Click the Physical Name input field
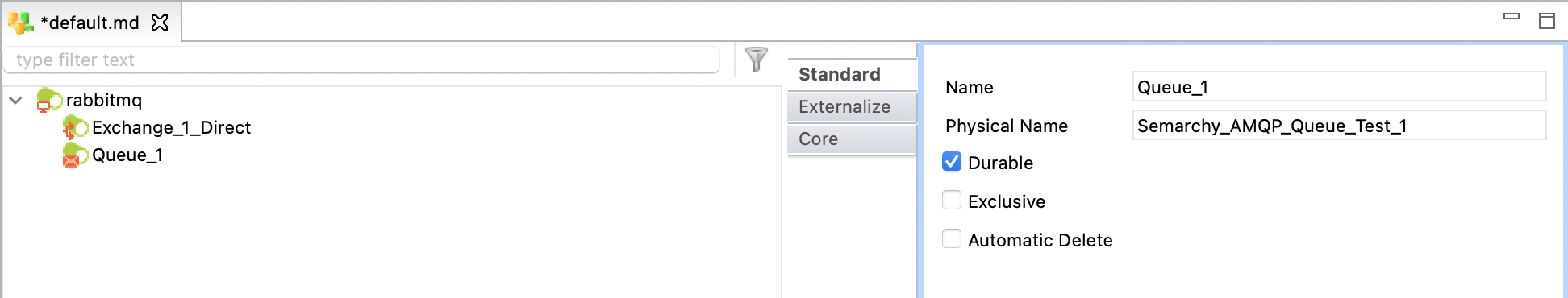The height and width of the screenshot is (298, 1568). tap(1339, 126)
